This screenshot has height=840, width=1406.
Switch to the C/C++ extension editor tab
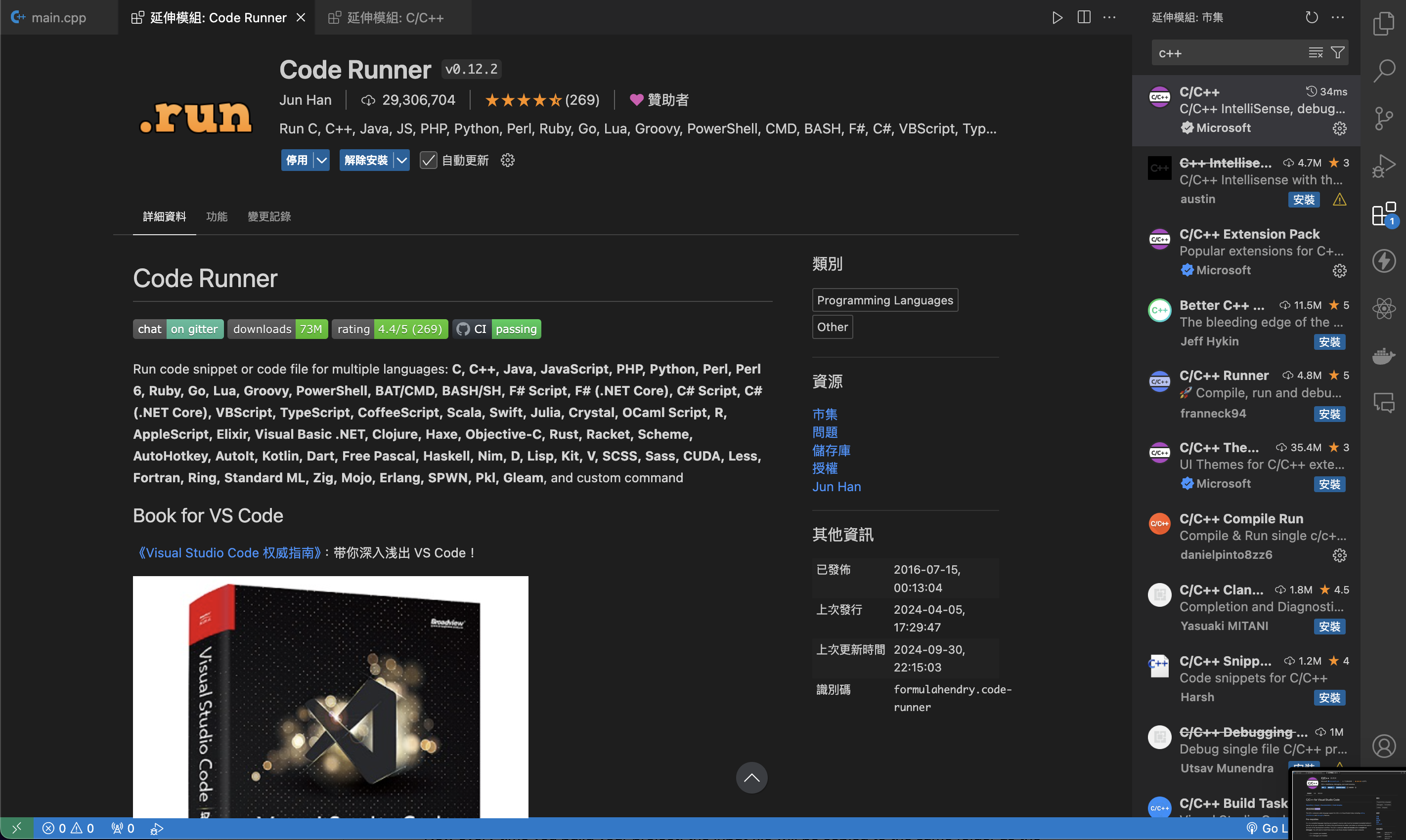coord(394,18)
